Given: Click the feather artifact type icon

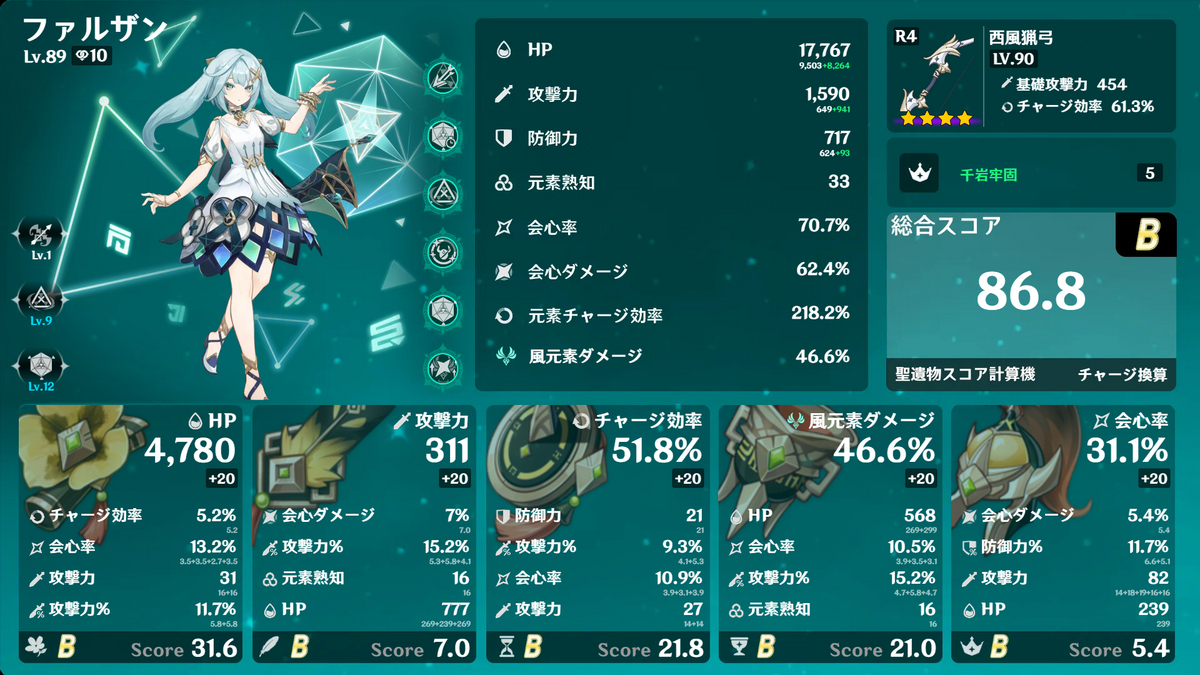Looking at the screenshot, I should point(269,648).
